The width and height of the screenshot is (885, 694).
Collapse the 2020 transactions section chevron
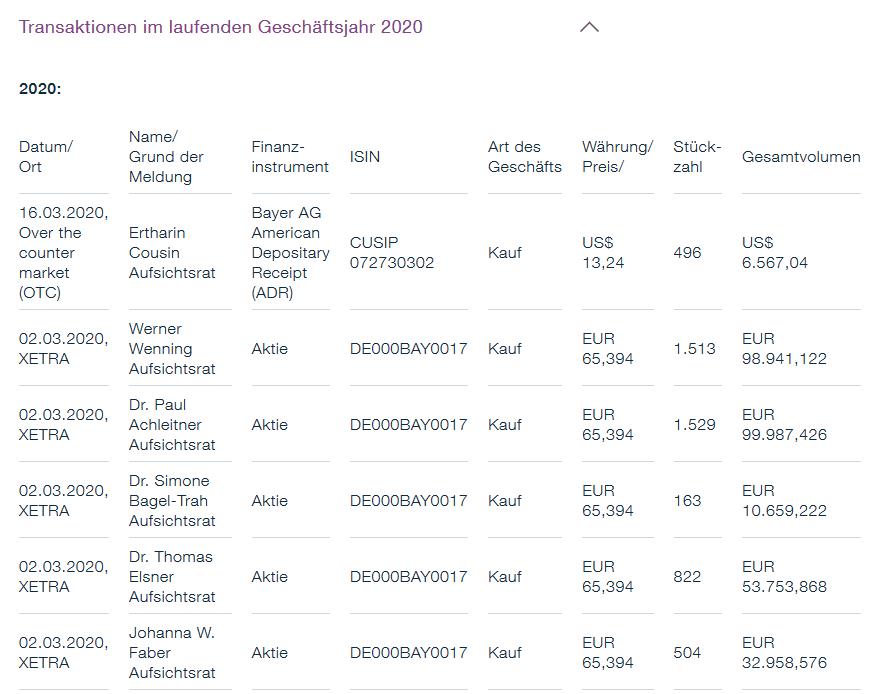[589, 27]
